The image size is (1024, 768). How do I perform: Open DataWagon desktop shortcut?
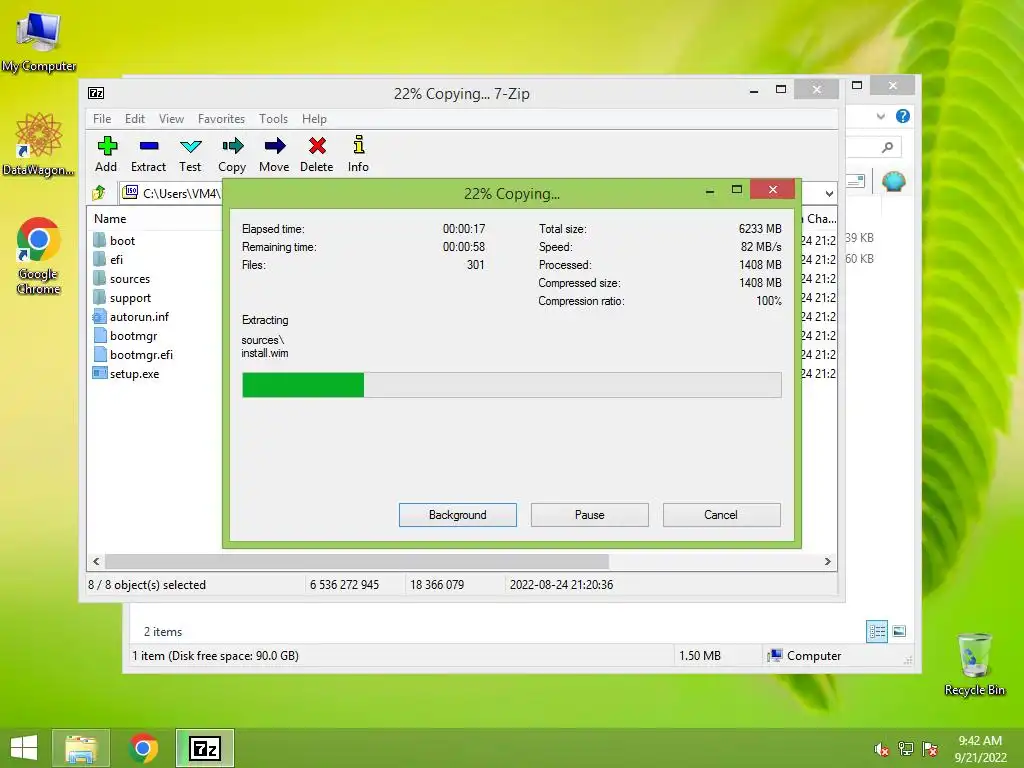(x=39, y=144)
